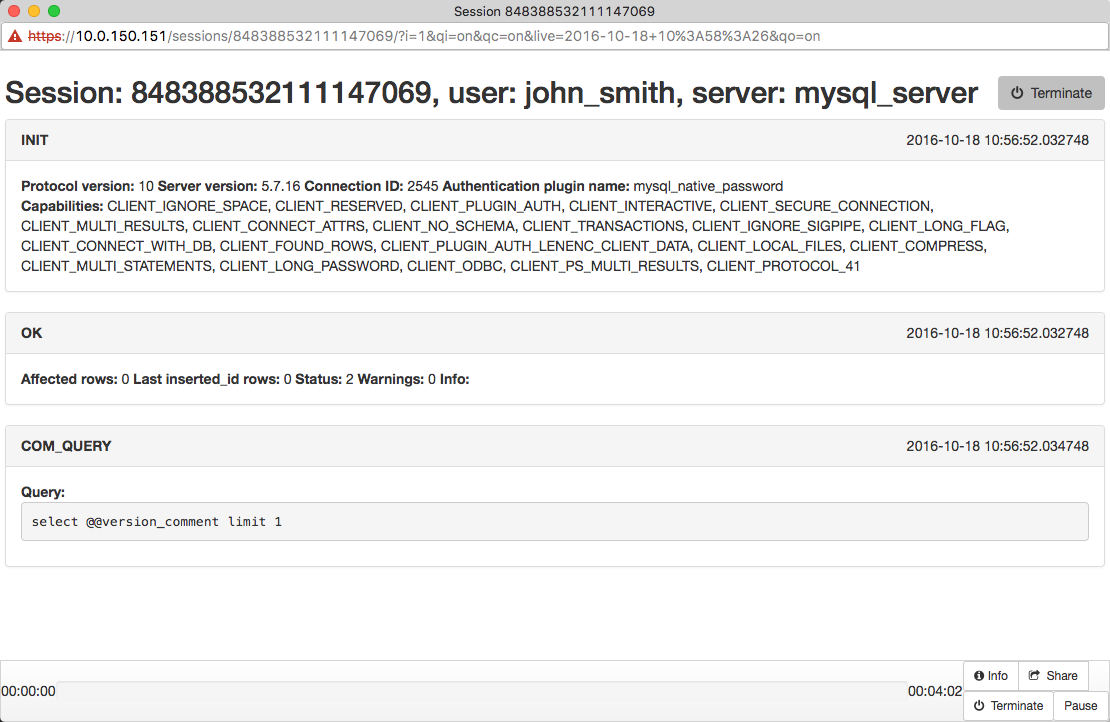Click the info circle icon in the bottom bar
Viewport: 1110px width, 722px height.
[x=979, y=676]
